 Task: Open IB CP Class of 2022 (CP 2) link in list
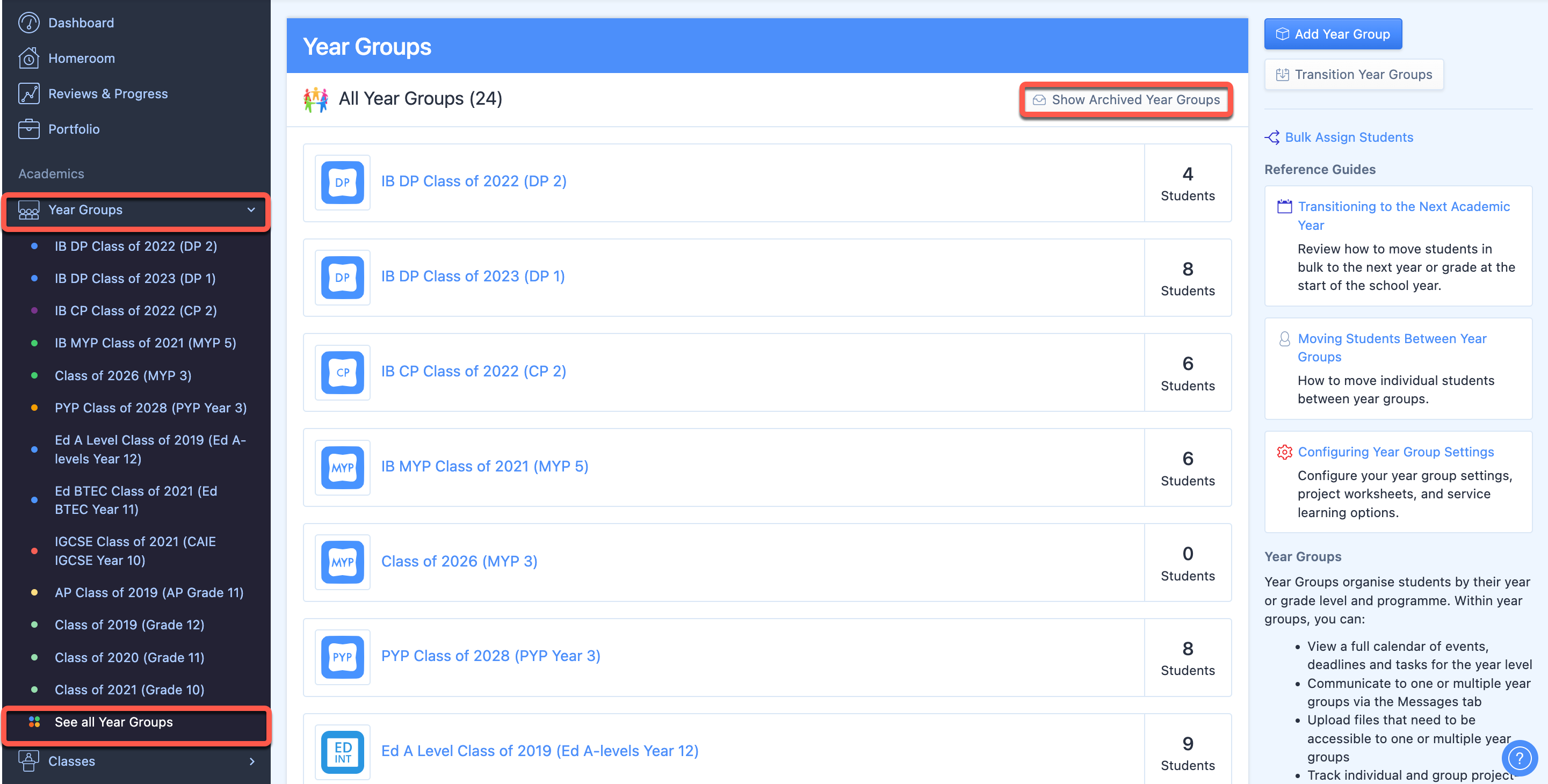tap(474, 371)
